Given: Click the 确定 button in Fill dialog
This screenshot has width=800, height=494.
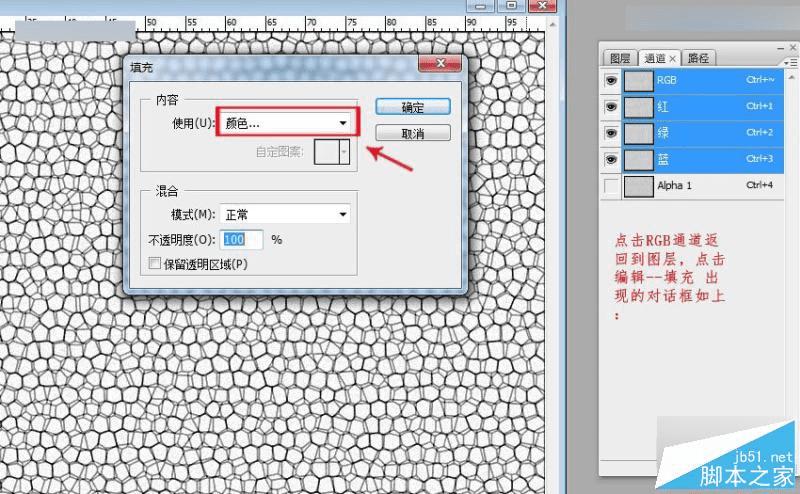Looking at the screenshot, I should (x=413, y=107).
